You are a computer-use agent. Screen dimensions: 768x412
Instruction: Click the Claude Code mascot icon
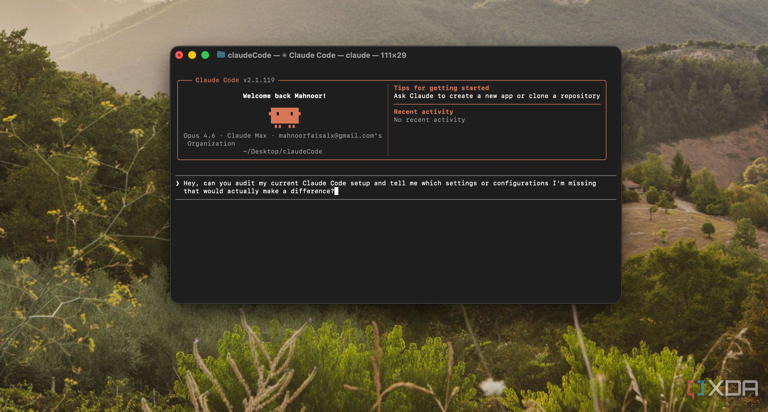(x=284, y=116)
